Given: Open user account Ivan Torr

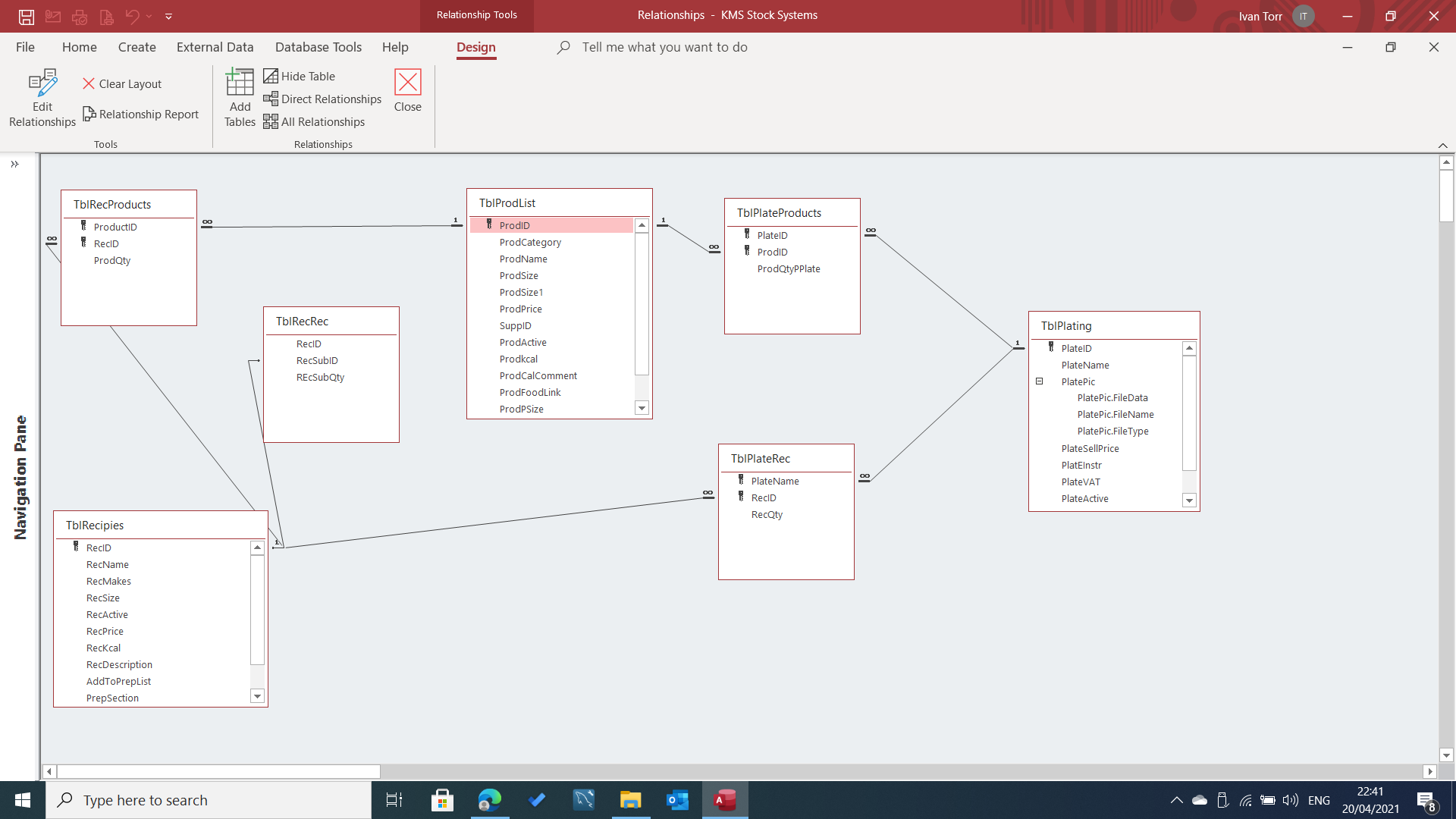Looking at the screenshot, I should coord(1276,16).
